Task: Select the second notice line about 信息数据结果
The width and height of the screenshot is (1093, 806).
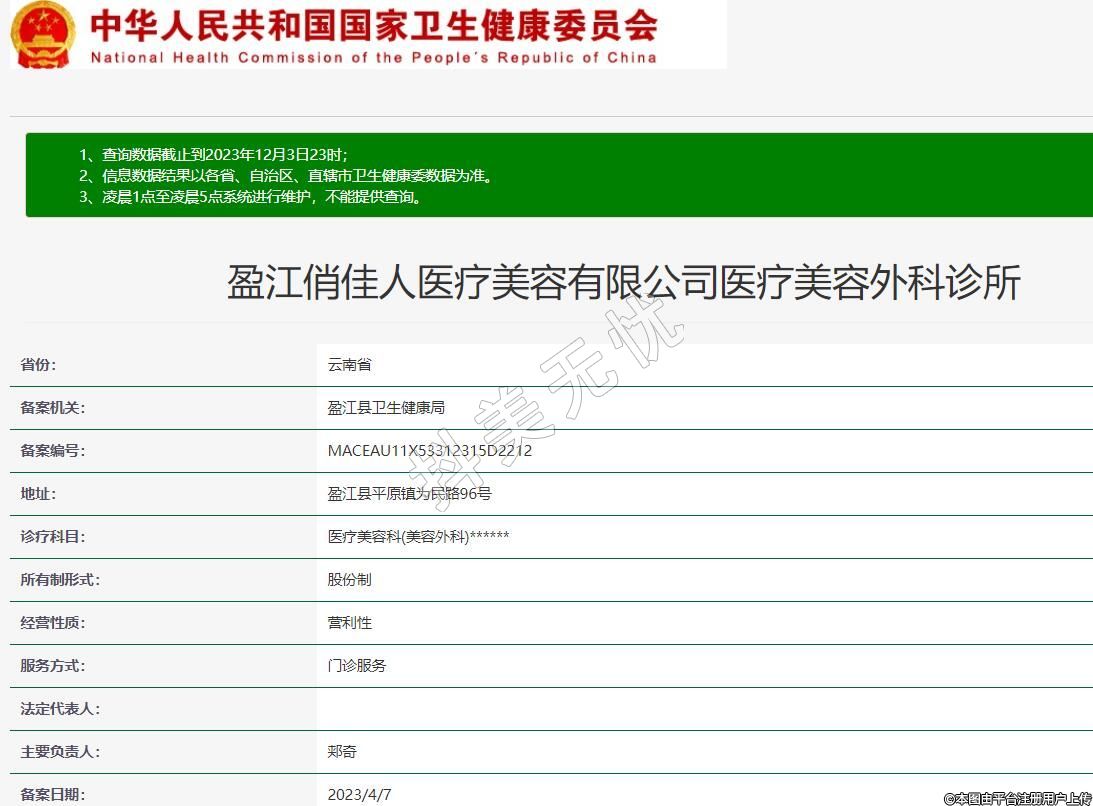Action: point(285,175)
